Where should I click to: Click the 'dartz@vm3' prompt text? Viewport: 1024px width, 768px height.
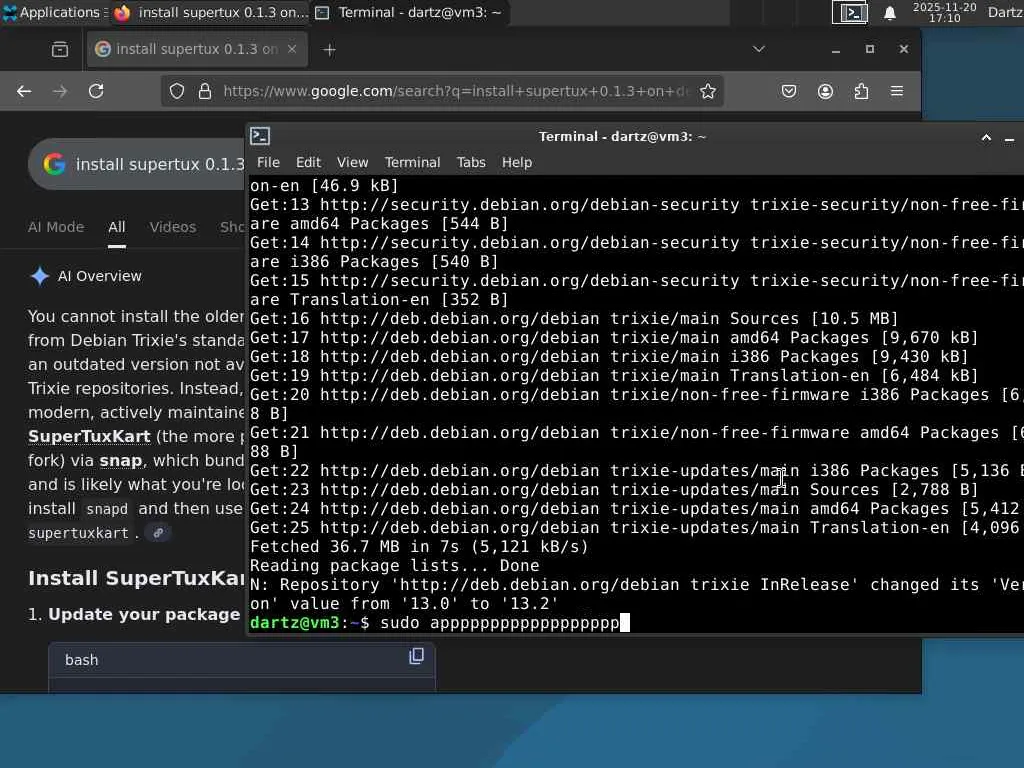pos(295,622)
